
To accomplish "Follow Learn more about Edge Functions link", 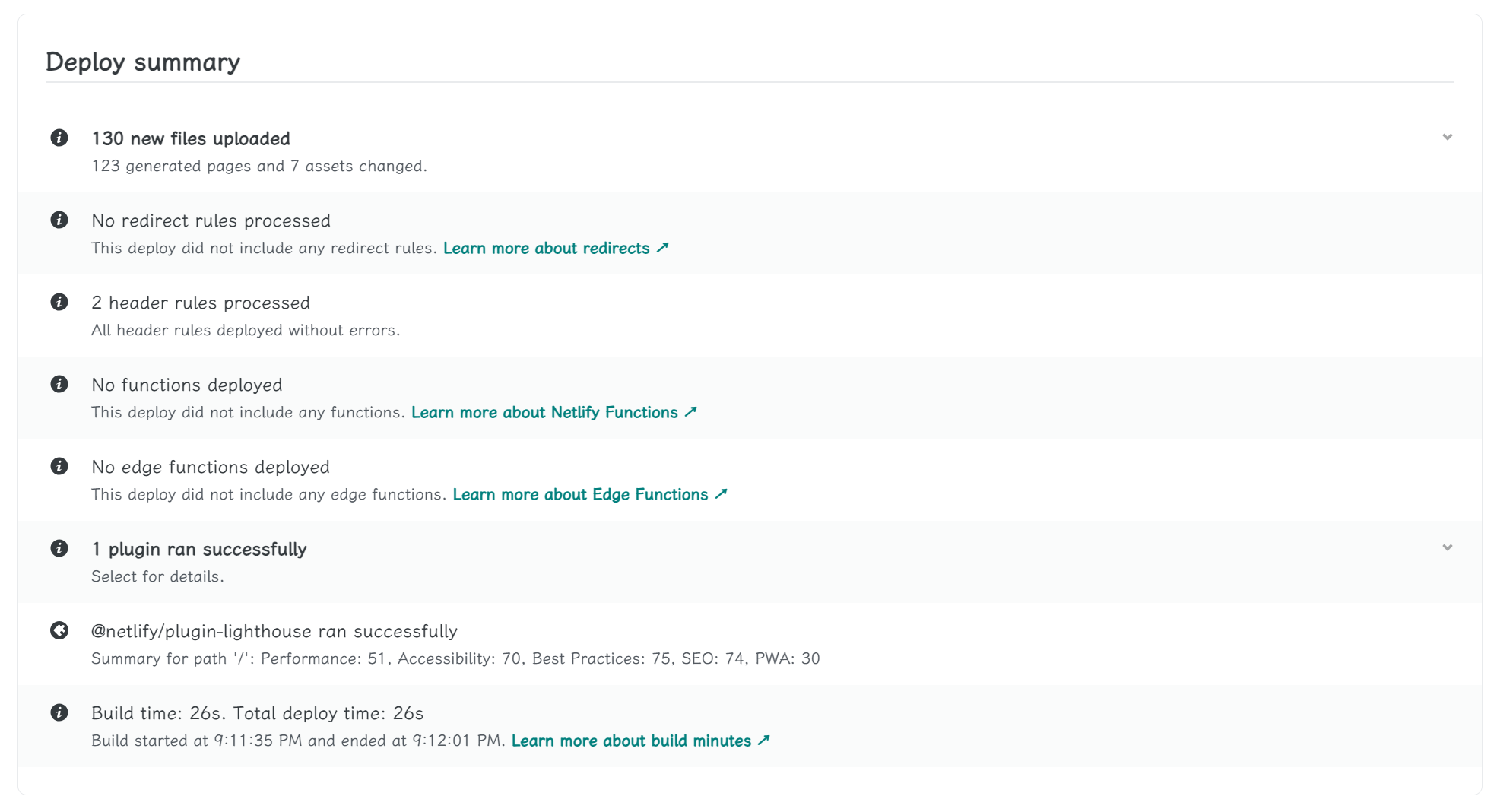I will pos(589,495).
